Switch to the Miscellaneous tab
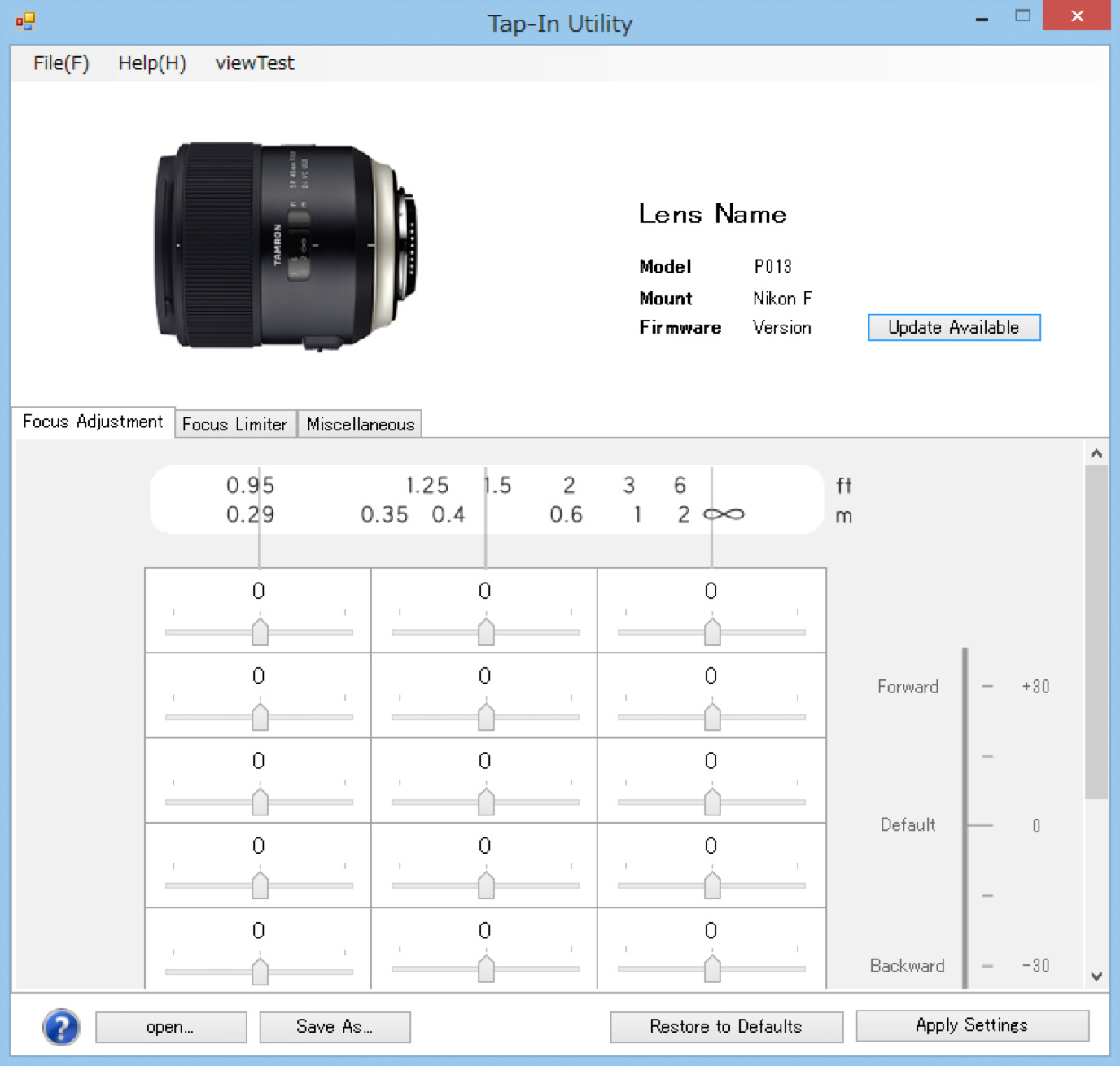 pyautogui.click(x=360, y=424)
